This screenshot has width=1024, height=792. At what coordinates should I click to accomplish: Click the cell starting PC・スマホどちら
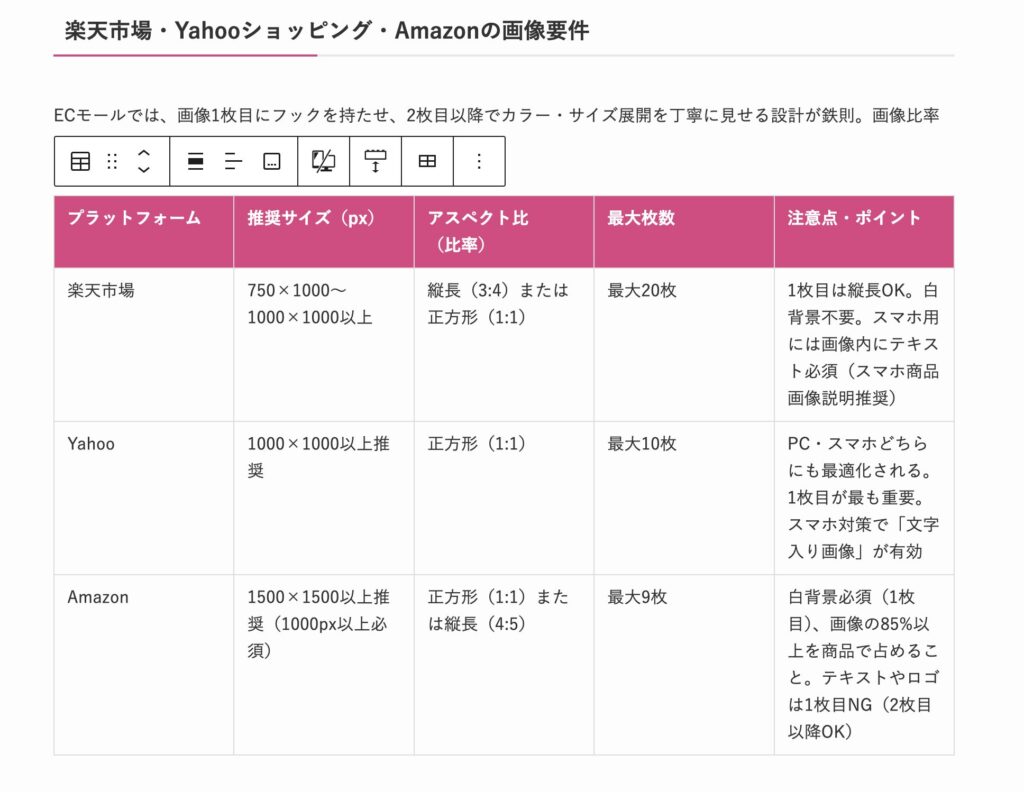coord(864,498)
